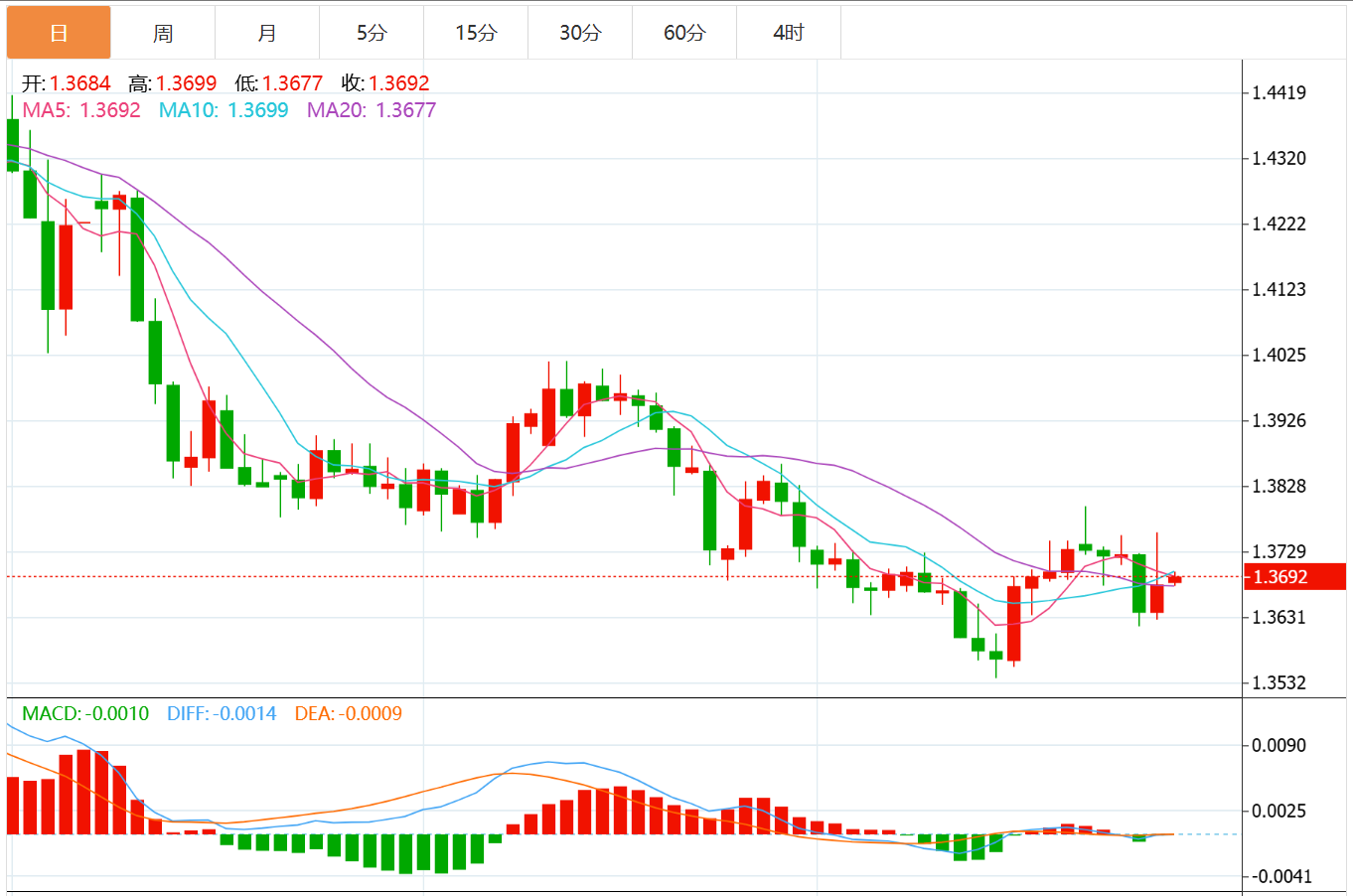Screen dimensions: 1353x896
Task: Click the MA10: 1.3699 legend label
Action: click(224, 110)
